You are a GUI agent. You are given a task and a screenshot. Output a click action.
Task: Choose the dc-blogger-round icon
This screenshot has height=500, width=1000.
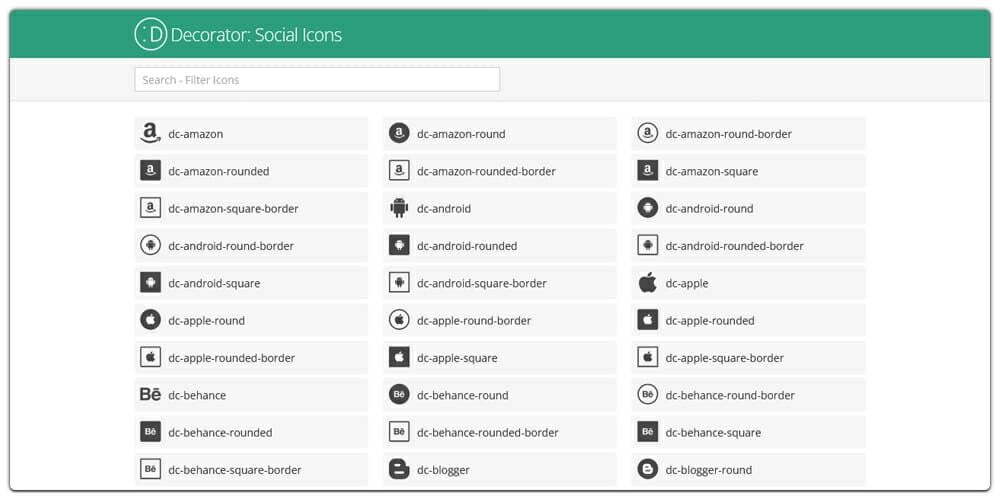pos(647,469)
